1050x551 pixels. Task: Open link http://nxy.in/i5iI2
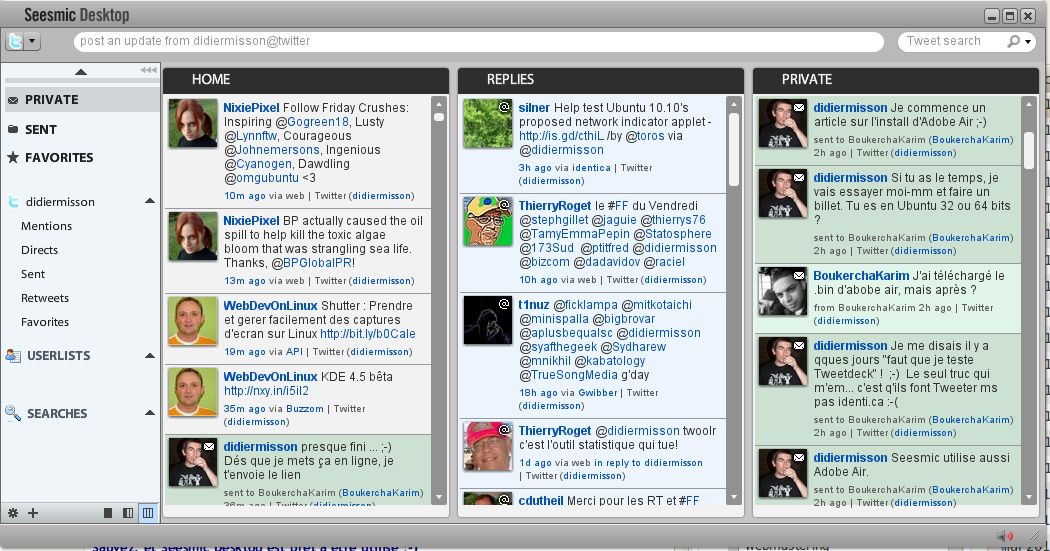(266, 391)
